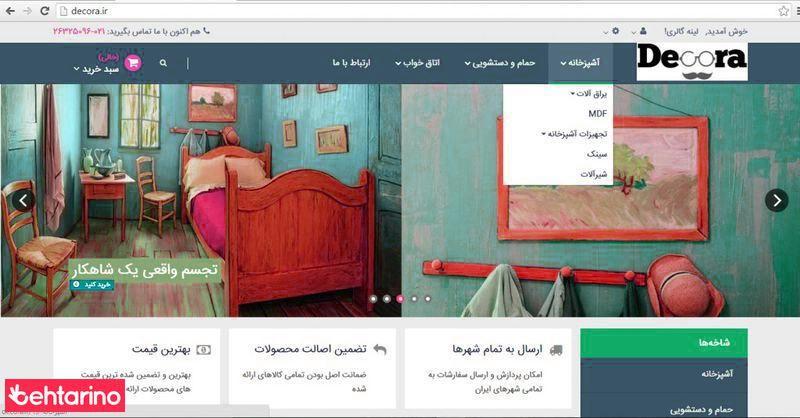The width and height of the screenshot is (800, 418).
Task: Go back using browser back arrow
Action: click(10, 11)
